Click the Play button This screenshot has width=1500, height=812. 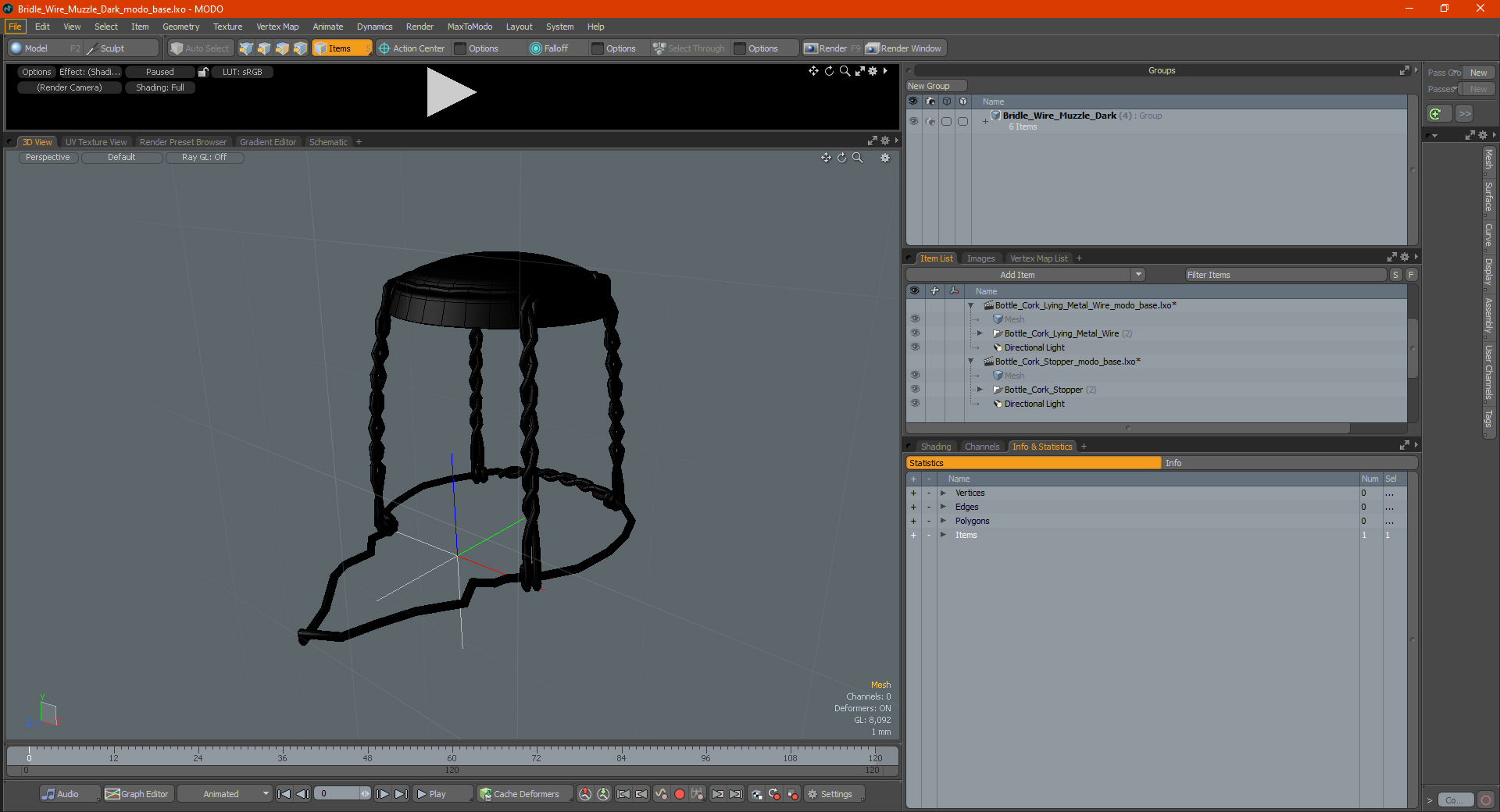[x=442, y=794]
